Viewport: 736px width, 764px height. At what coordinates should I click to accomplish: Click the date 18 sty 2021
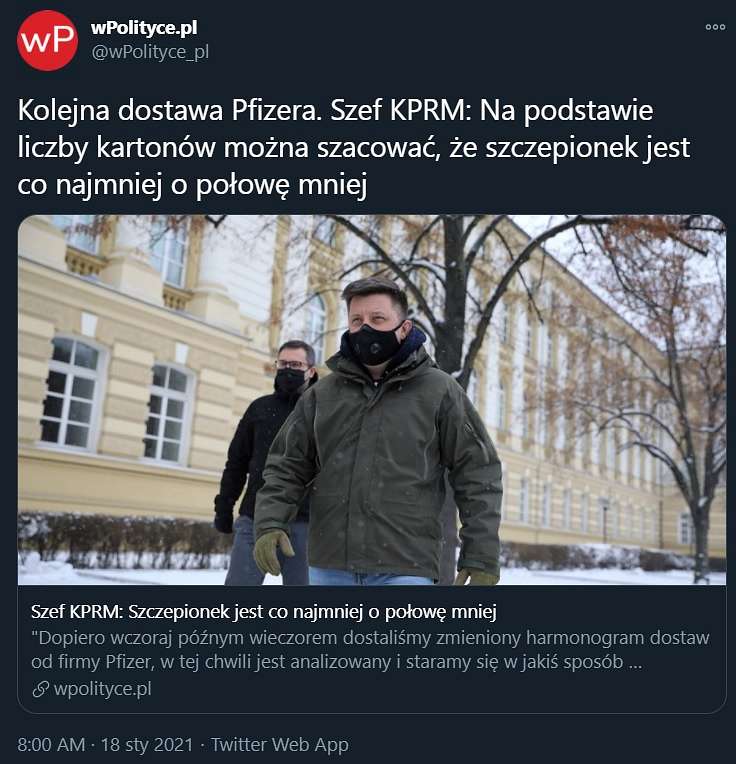tap(147, 745)
